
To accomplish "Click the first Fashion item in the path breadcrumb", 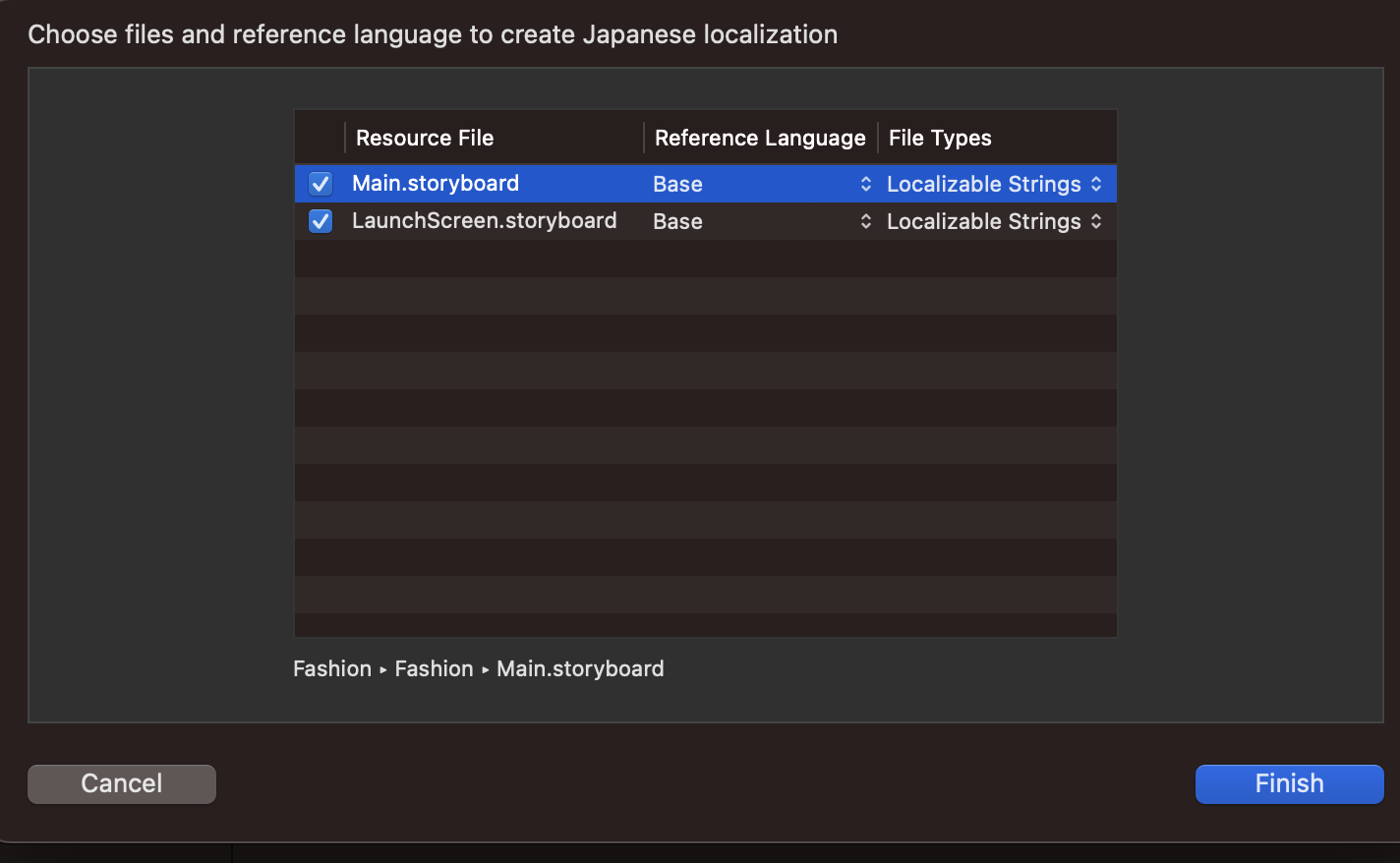I will (x=332, y=668).
